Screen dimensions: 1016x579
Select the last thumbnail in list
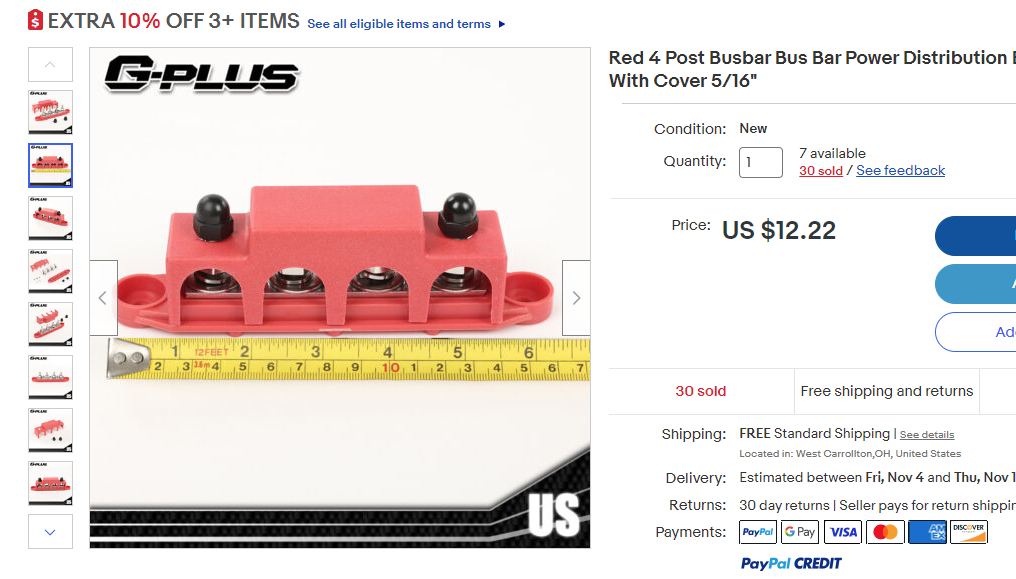point(51,483)
